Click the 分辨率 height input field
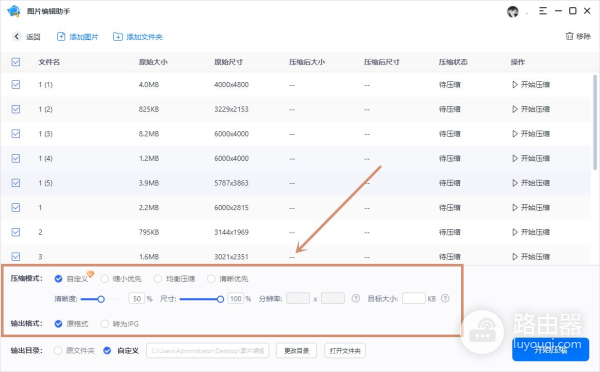 coord(333,298)
